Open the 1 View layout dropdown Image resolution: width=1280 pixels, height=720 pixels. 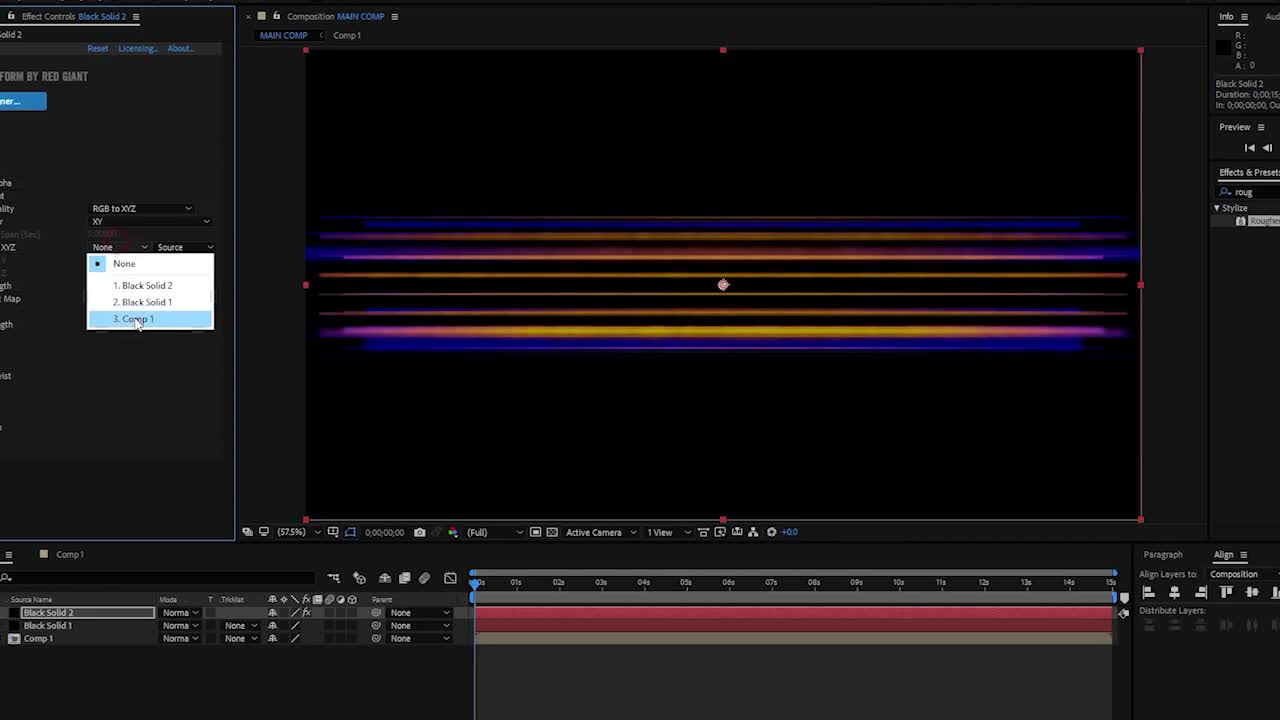tap(668, 532)
